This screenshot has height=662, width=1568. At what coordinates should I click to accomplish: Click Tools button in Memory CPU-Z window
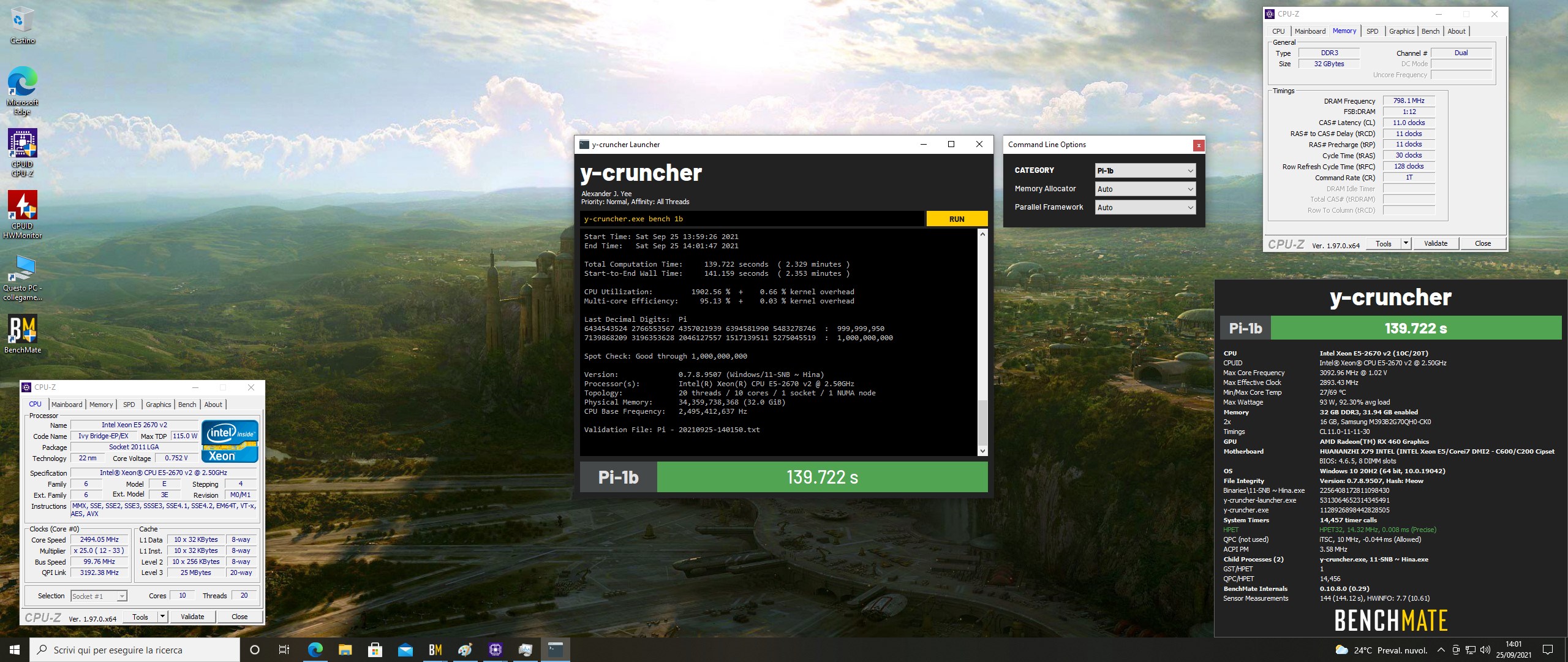point(1384,243)
